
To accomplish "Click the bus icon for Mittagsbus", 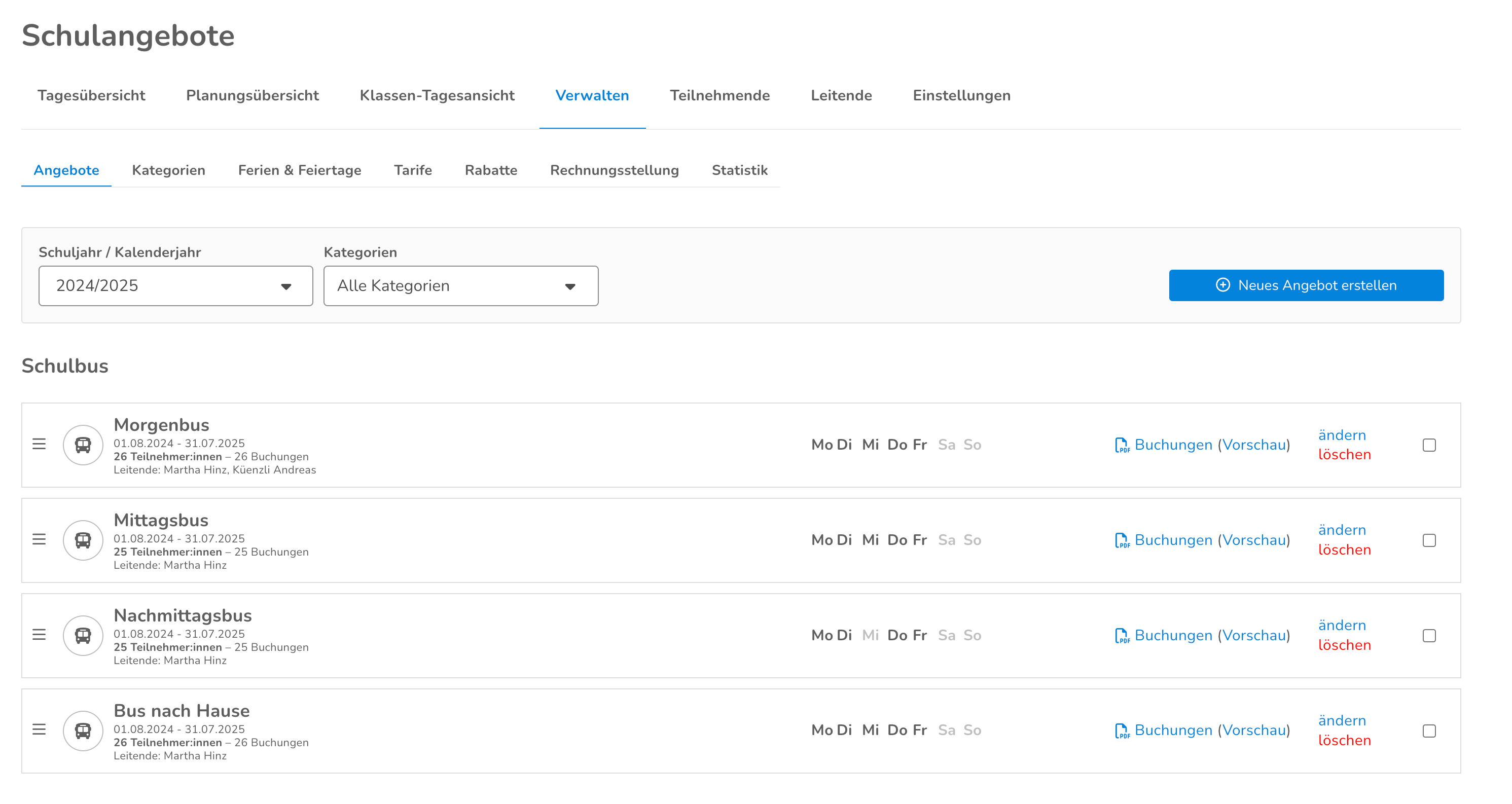I will click(83, 540).
